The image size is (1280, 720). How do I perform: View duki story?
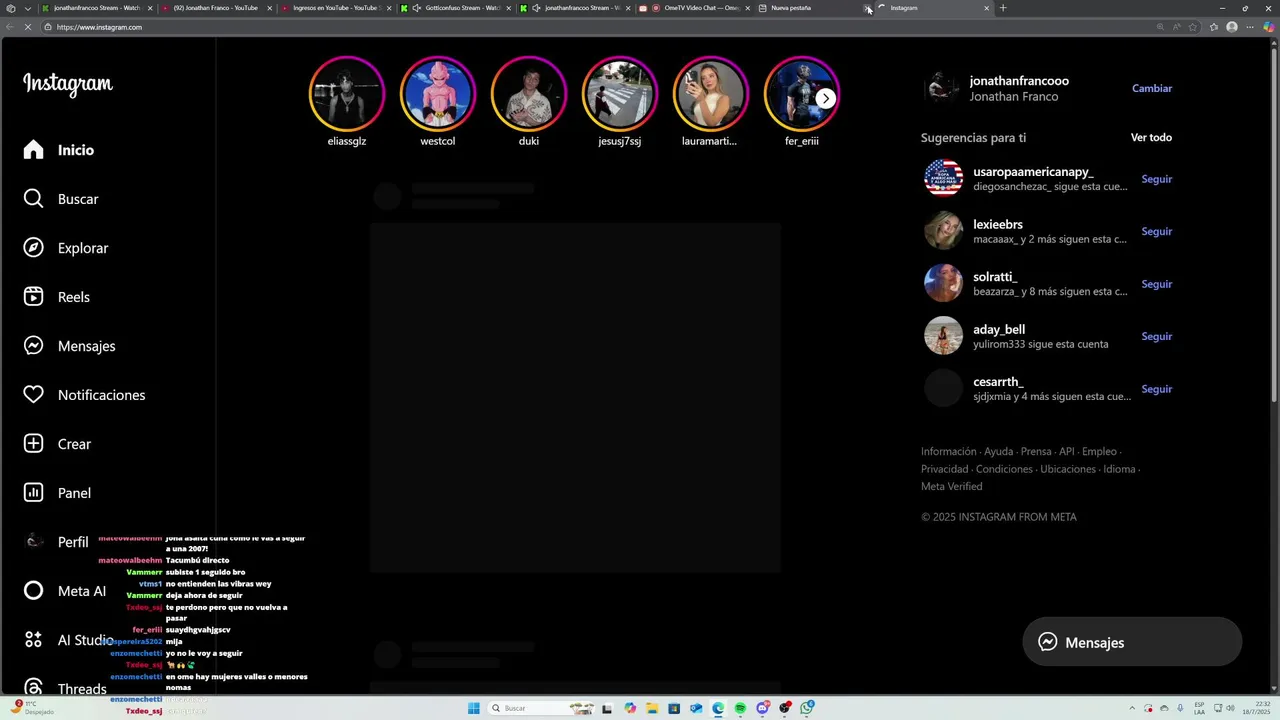529,95
